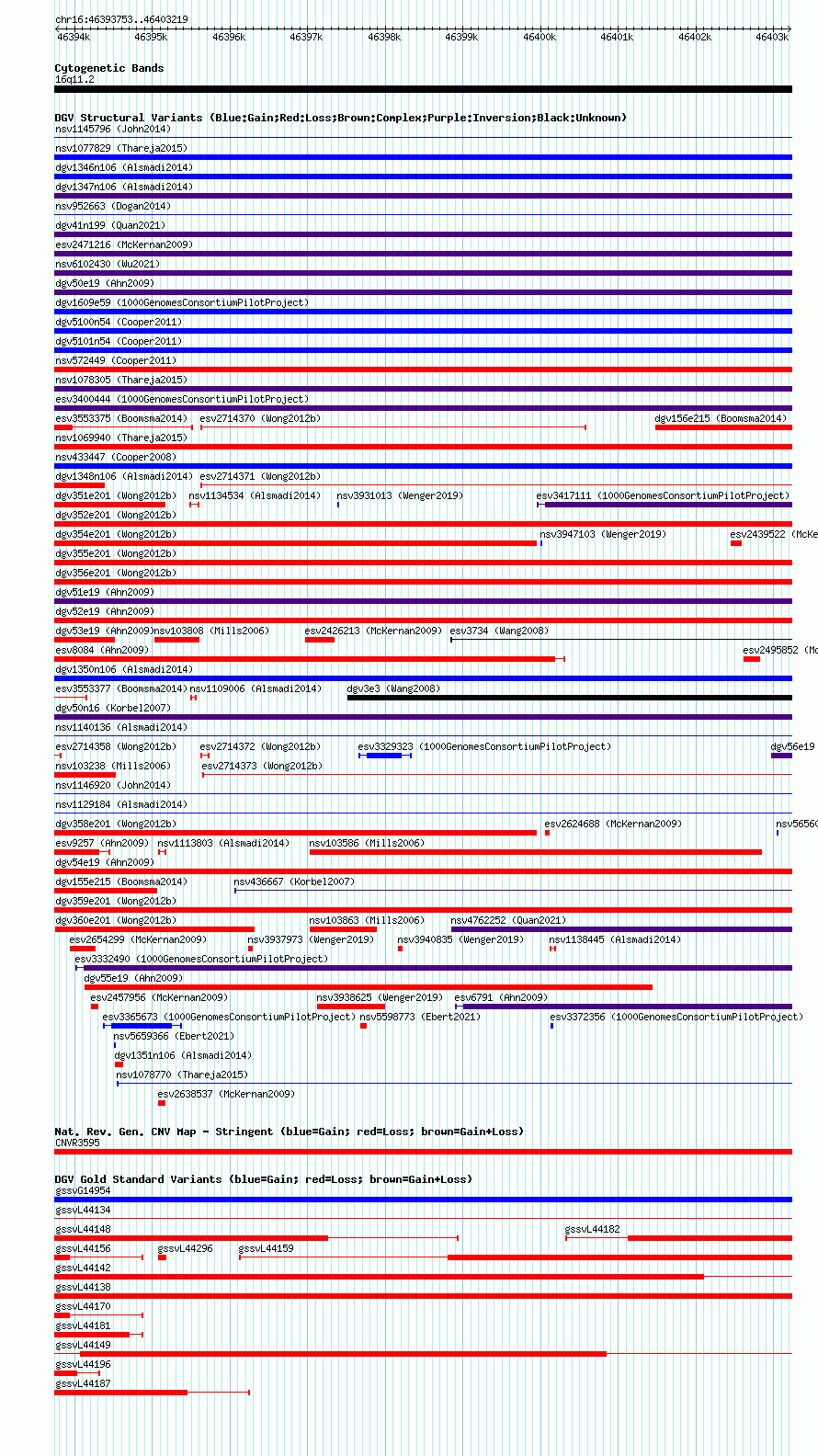Select gain variant esv3329323 label
The image size is (818, 1456).
click(484, 746)
